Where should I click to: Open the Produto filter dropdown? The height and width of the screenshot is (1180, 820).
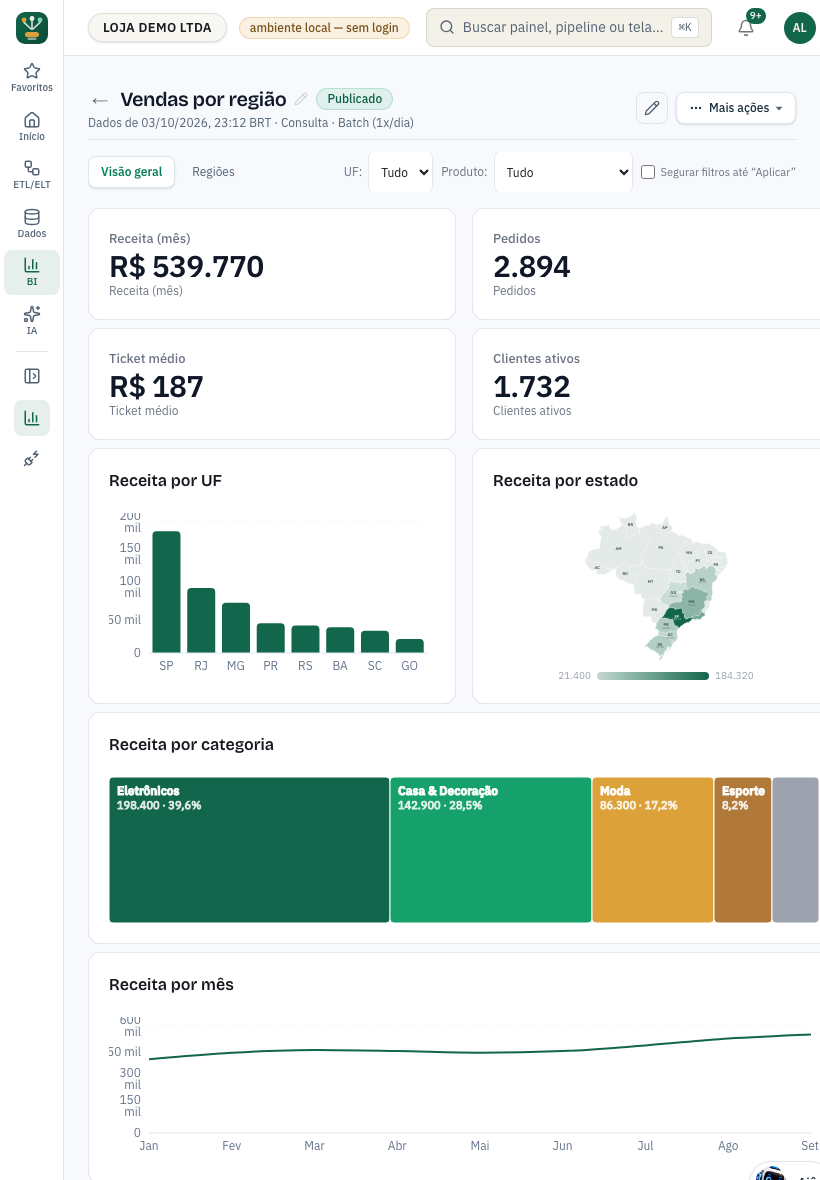tap(563, 172)
